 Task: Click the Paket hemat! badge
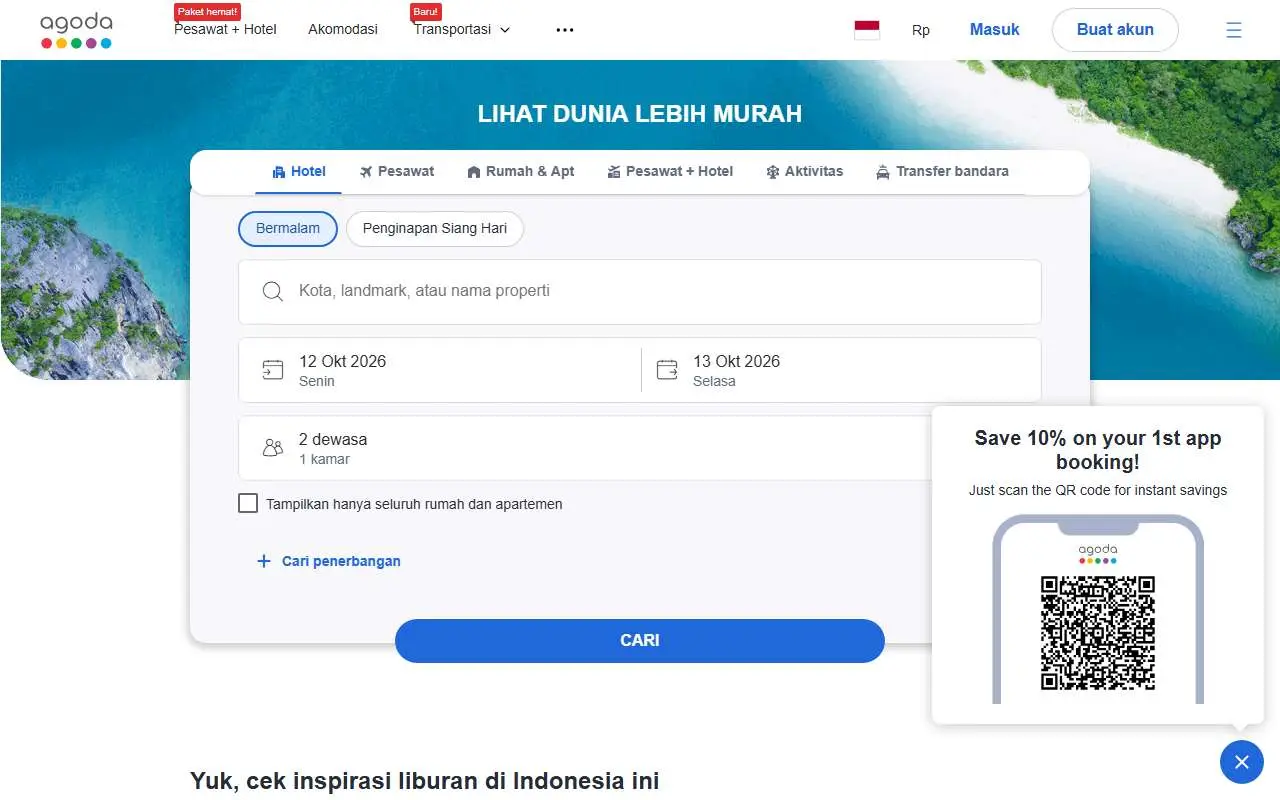(x=207, y=11)
